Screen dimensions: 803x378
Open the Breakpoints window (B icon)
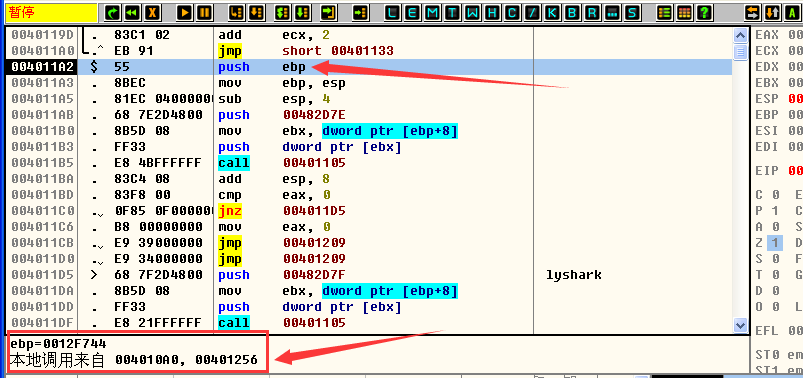coord(572,12)
